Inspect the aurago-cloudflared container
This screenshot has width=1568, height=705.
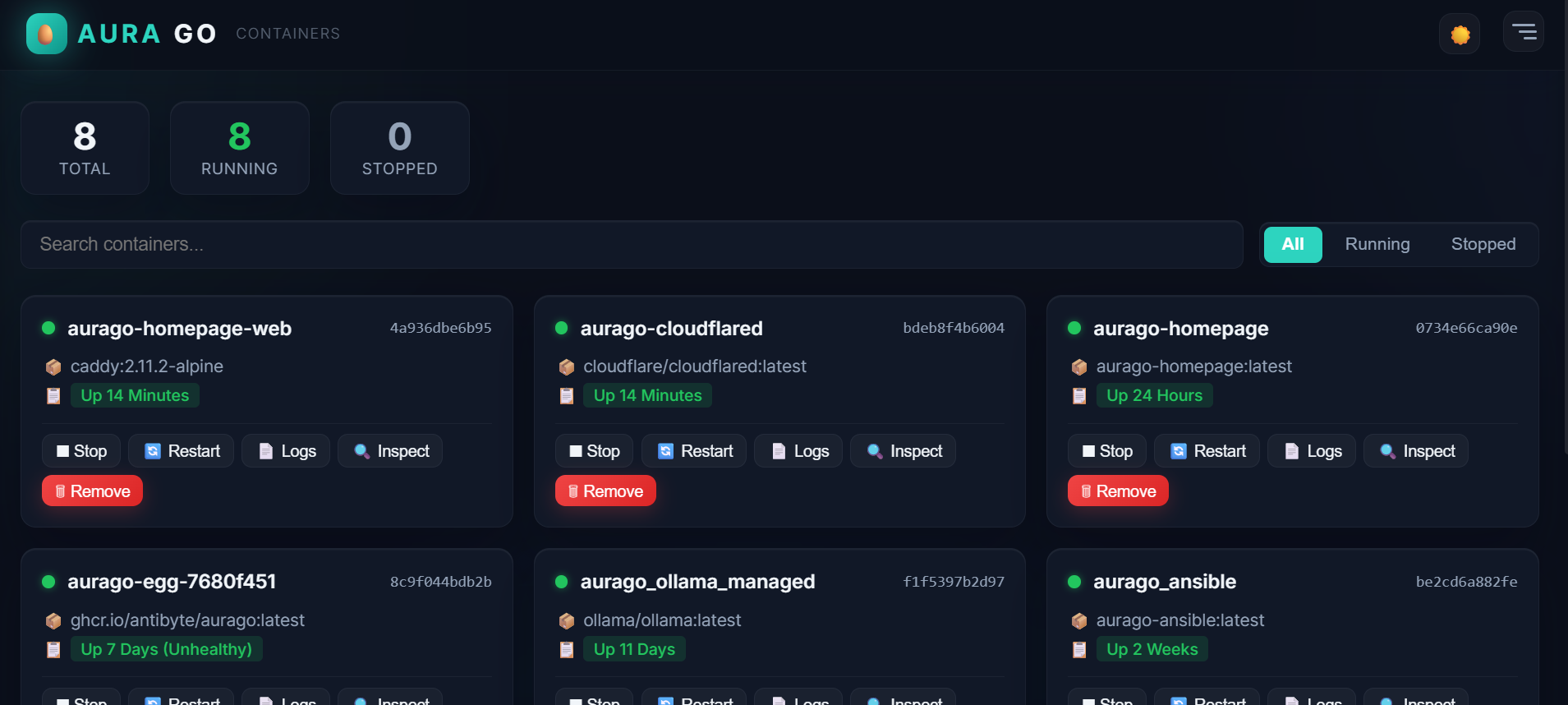click(x=904, y=451)
